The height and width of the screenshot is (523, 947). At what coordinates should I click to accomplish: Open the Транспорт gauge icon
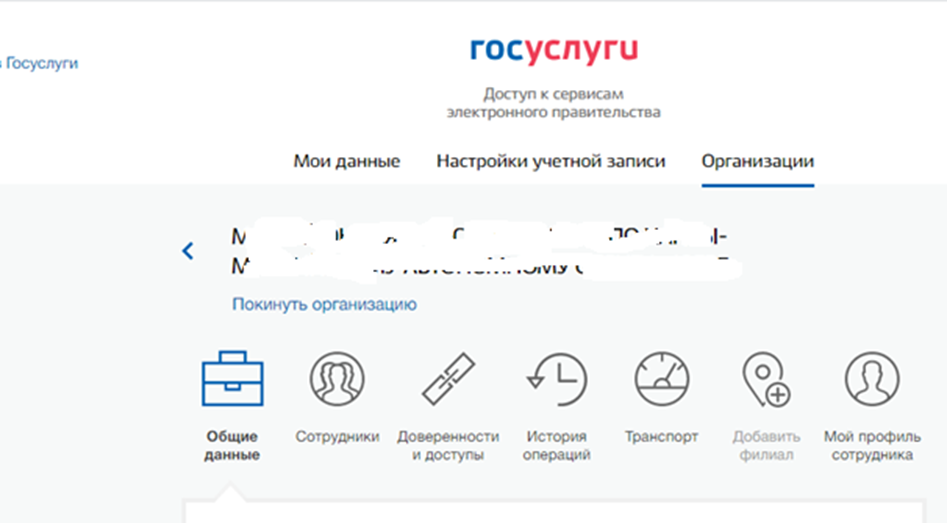point(662,379)
